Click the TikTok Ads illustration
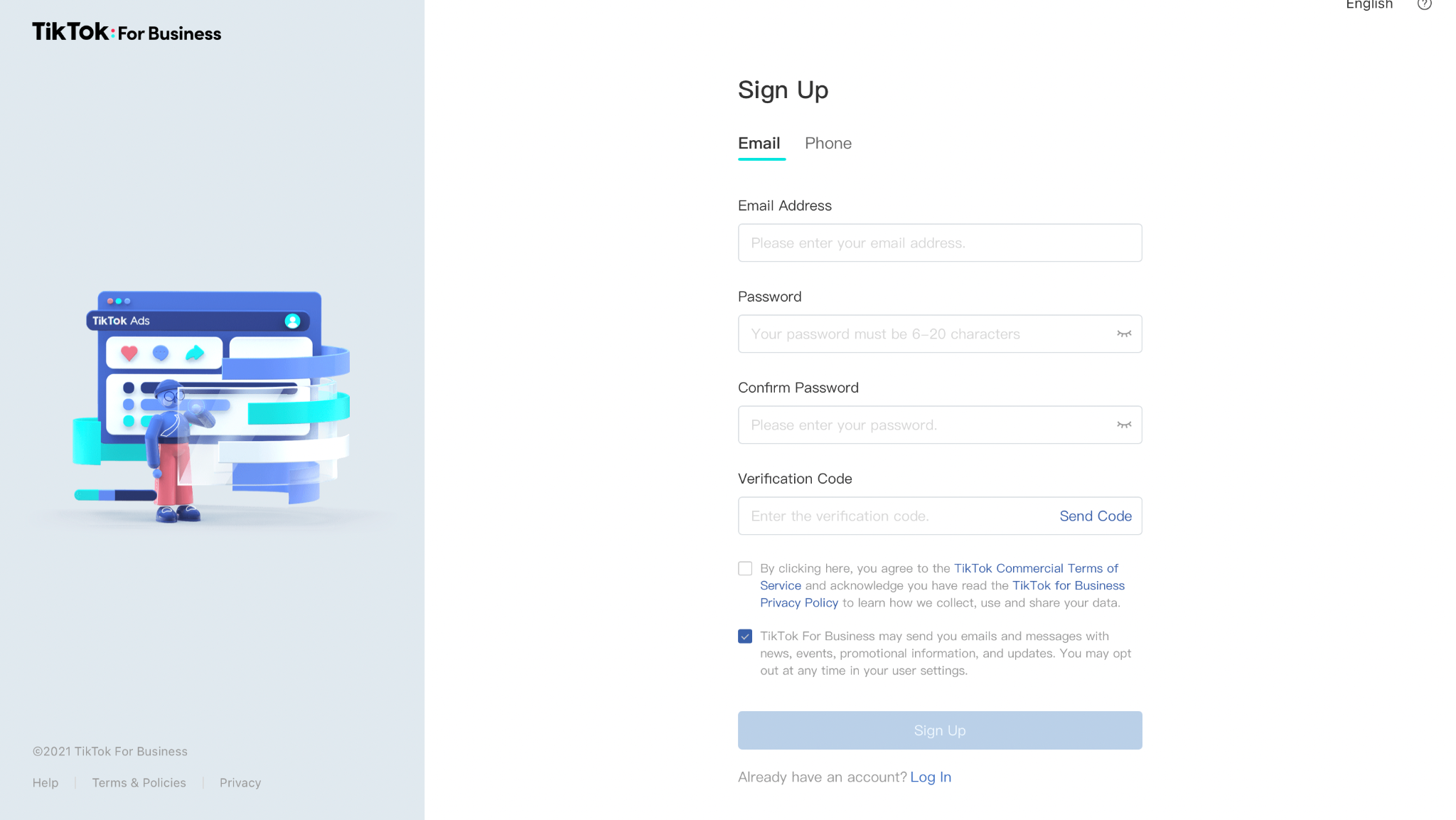Image resolution: width=1456 pixels, height=820 pixels. [211, 408]
